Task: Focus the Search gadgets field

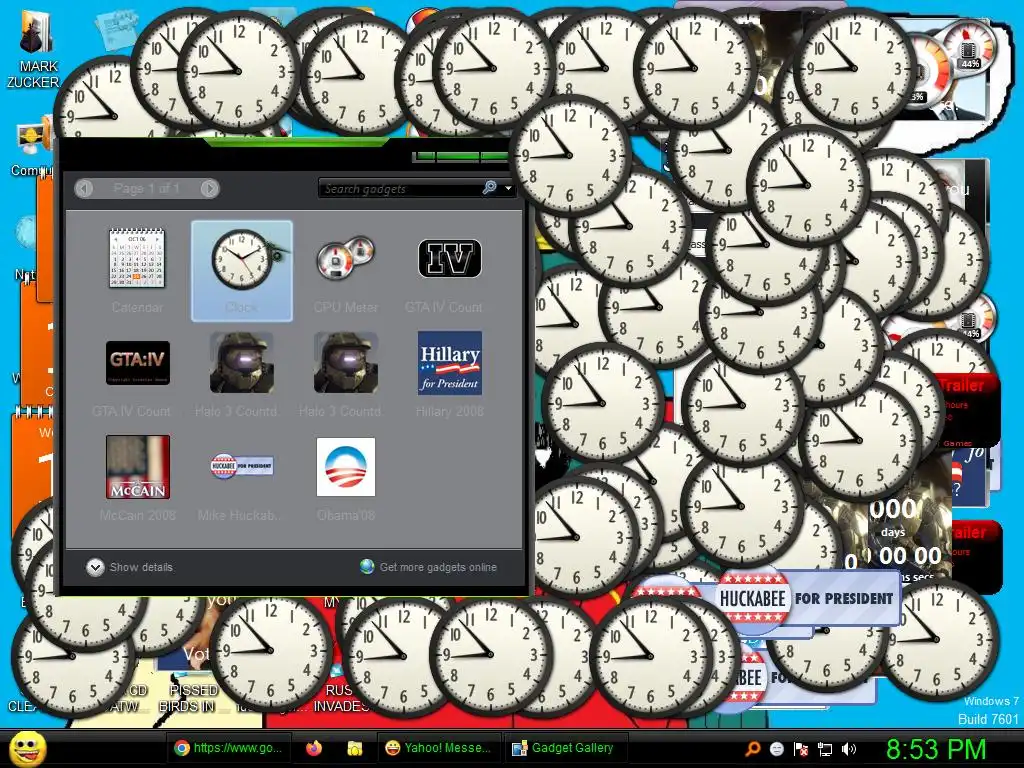Action: [x=400, y=189]
